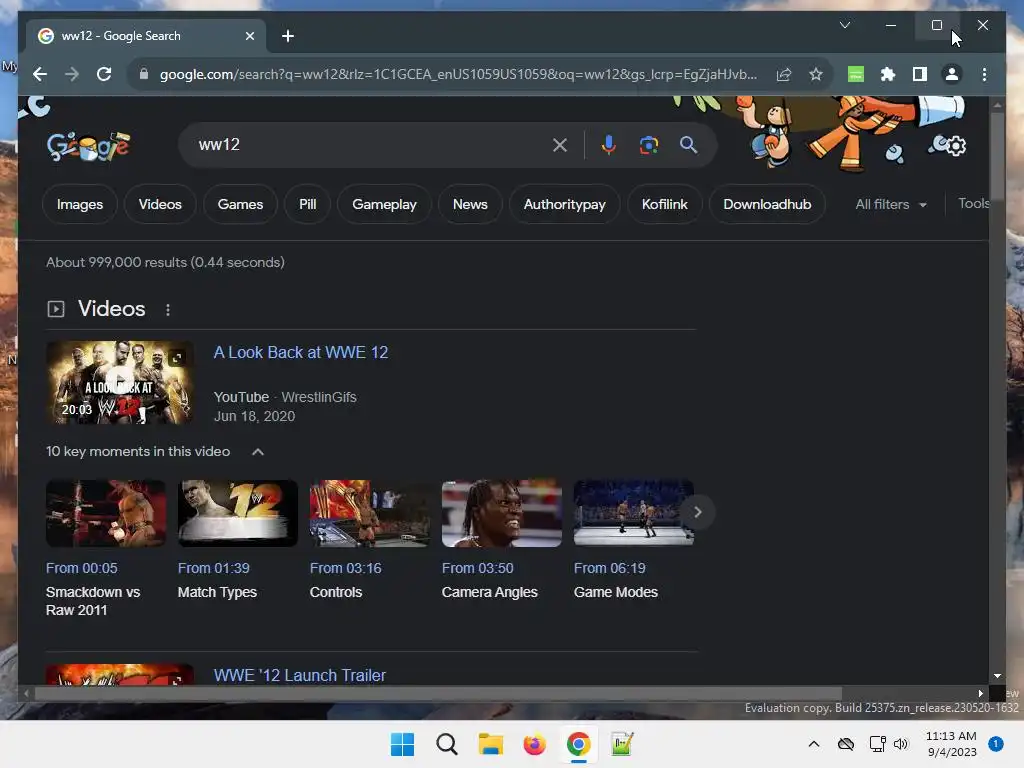Switch to News results

470,204
